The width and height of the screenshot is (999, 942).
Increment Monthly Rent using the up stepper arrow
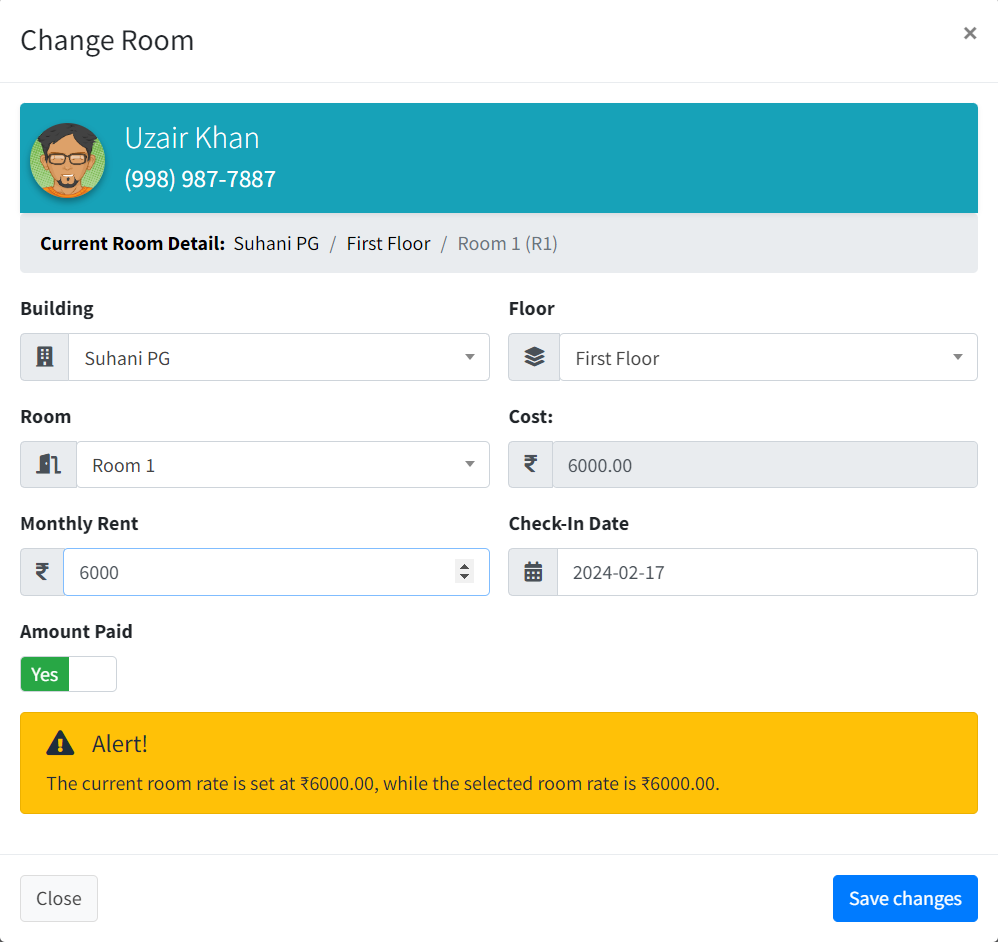click(464, 566)
